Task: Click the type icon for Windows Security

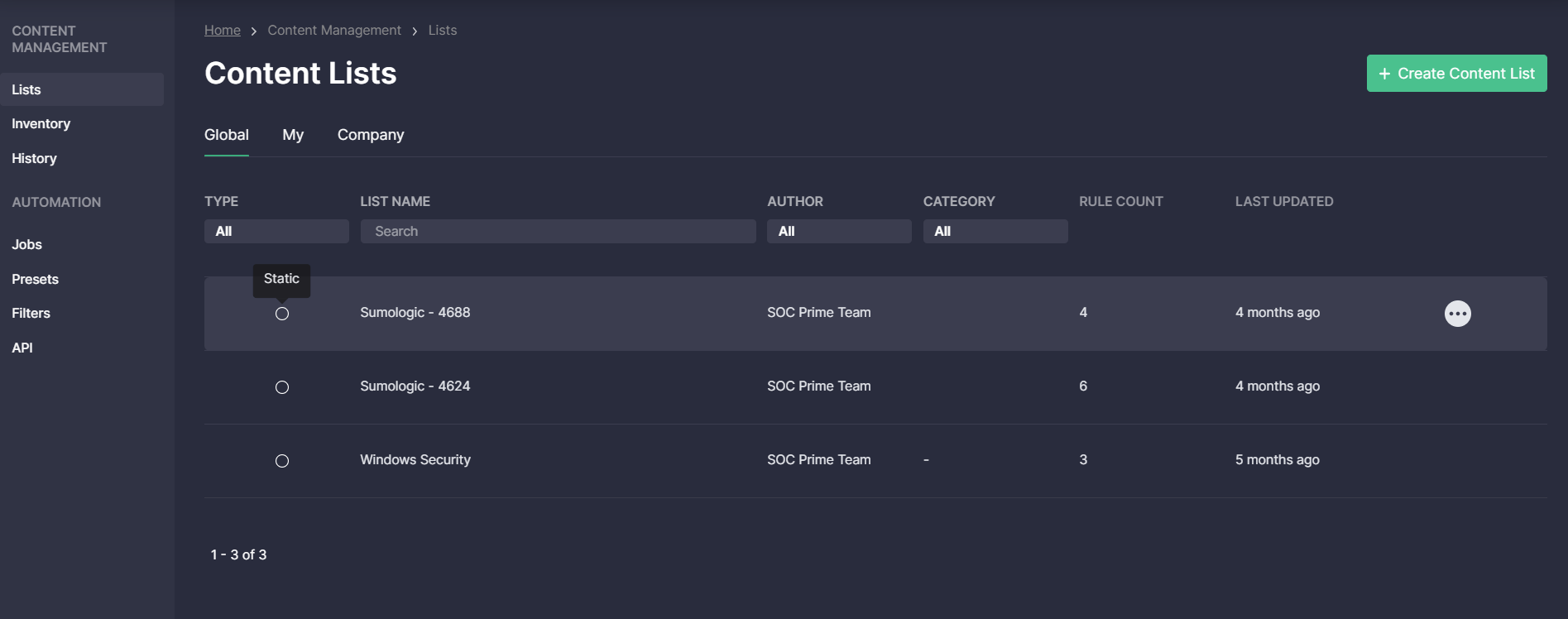Action: click(282, 461)
